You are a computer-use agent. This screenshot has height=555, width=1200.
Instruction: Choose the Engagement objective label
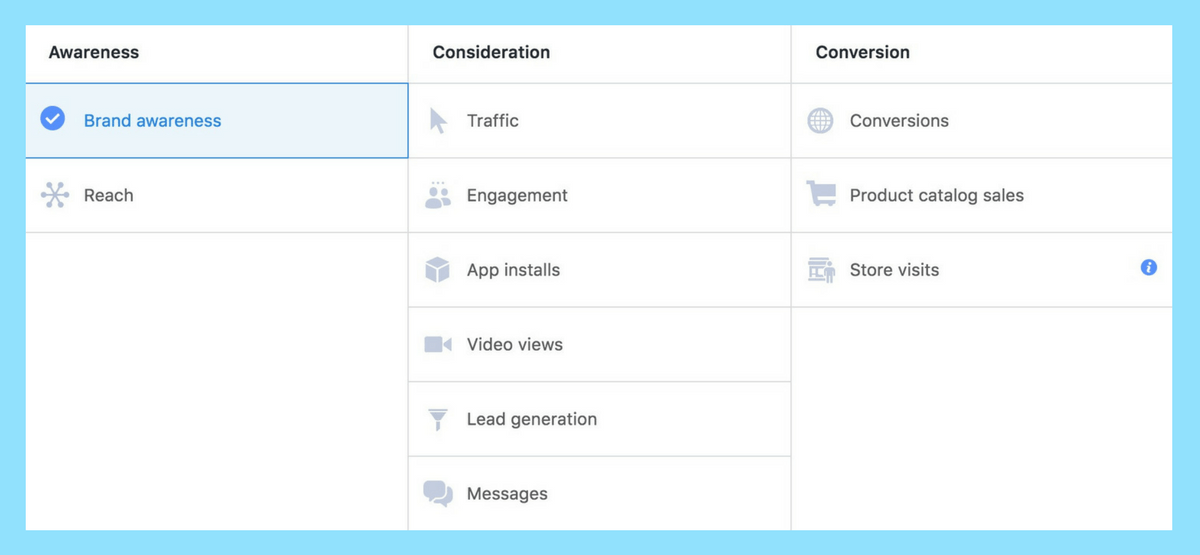coord(517,196)
